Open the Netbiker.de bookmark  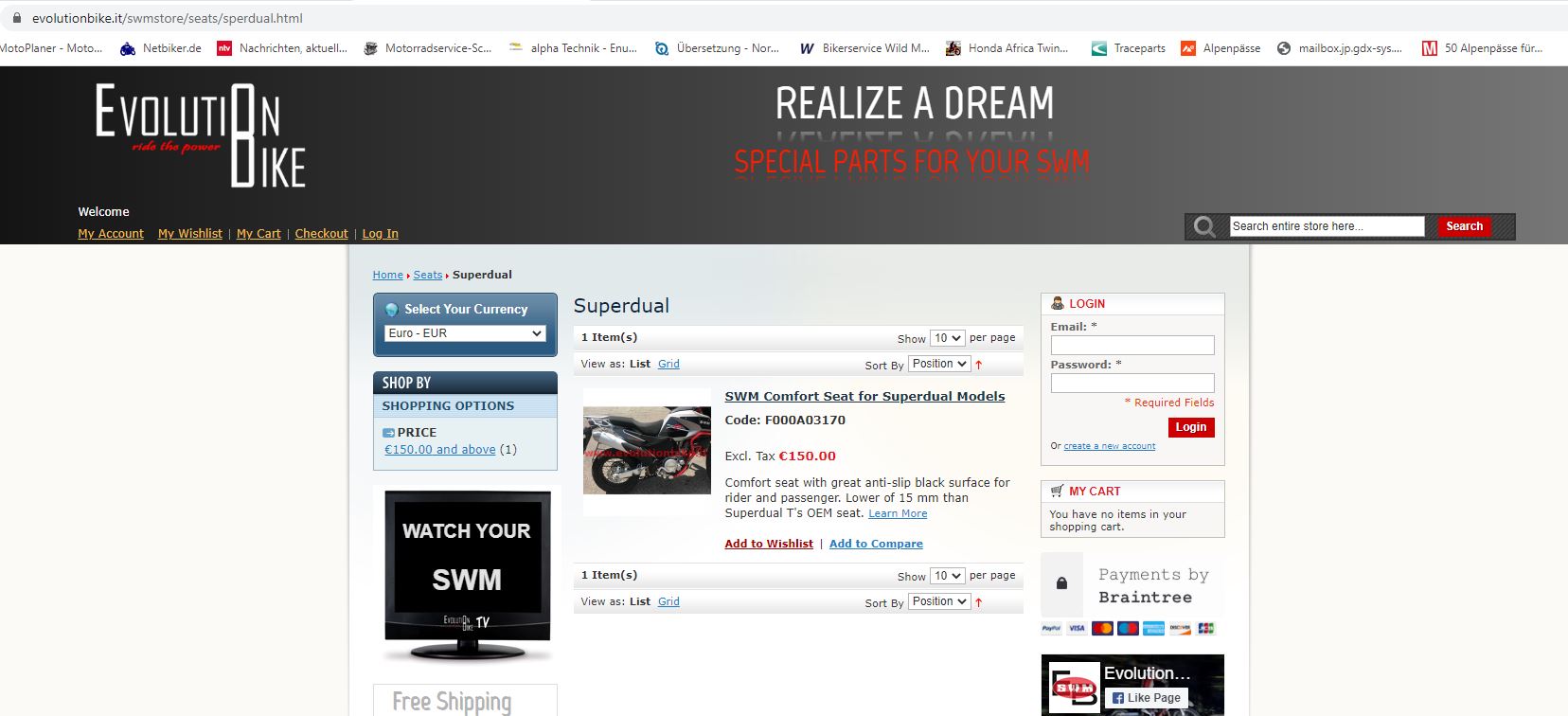tap(161, 48)
